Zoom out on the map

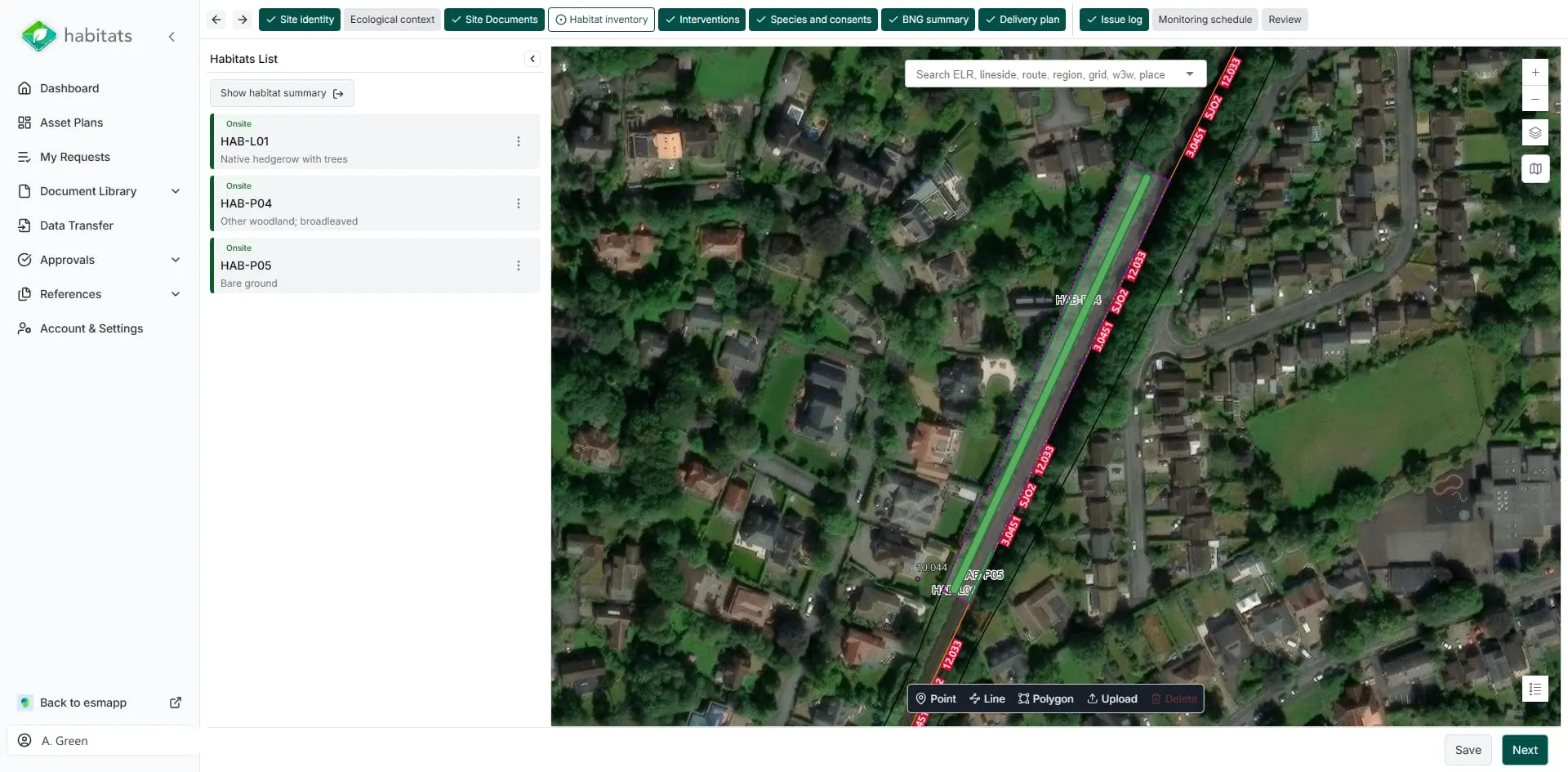point(1535,99)
